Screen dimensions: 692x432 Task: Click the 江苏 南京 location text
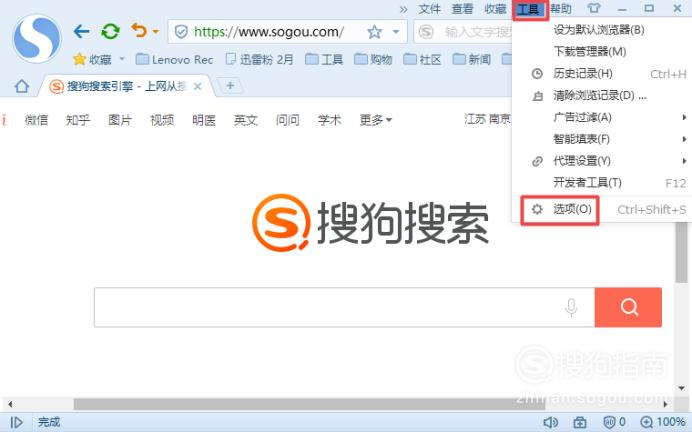tap(487, 119)
